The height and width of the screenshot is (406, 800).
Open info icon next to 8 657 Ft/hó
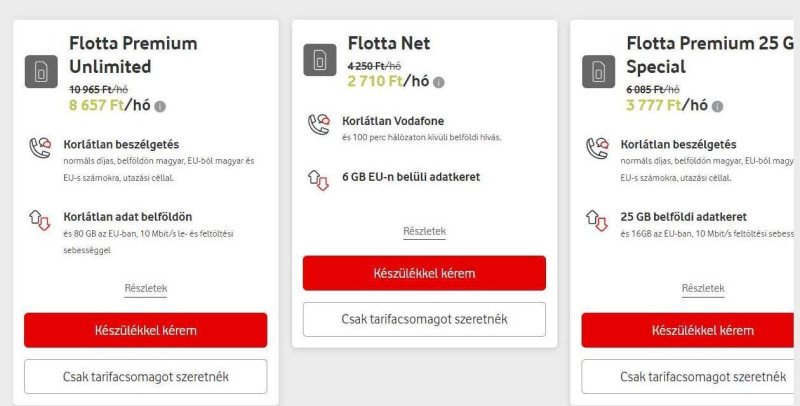160,107
